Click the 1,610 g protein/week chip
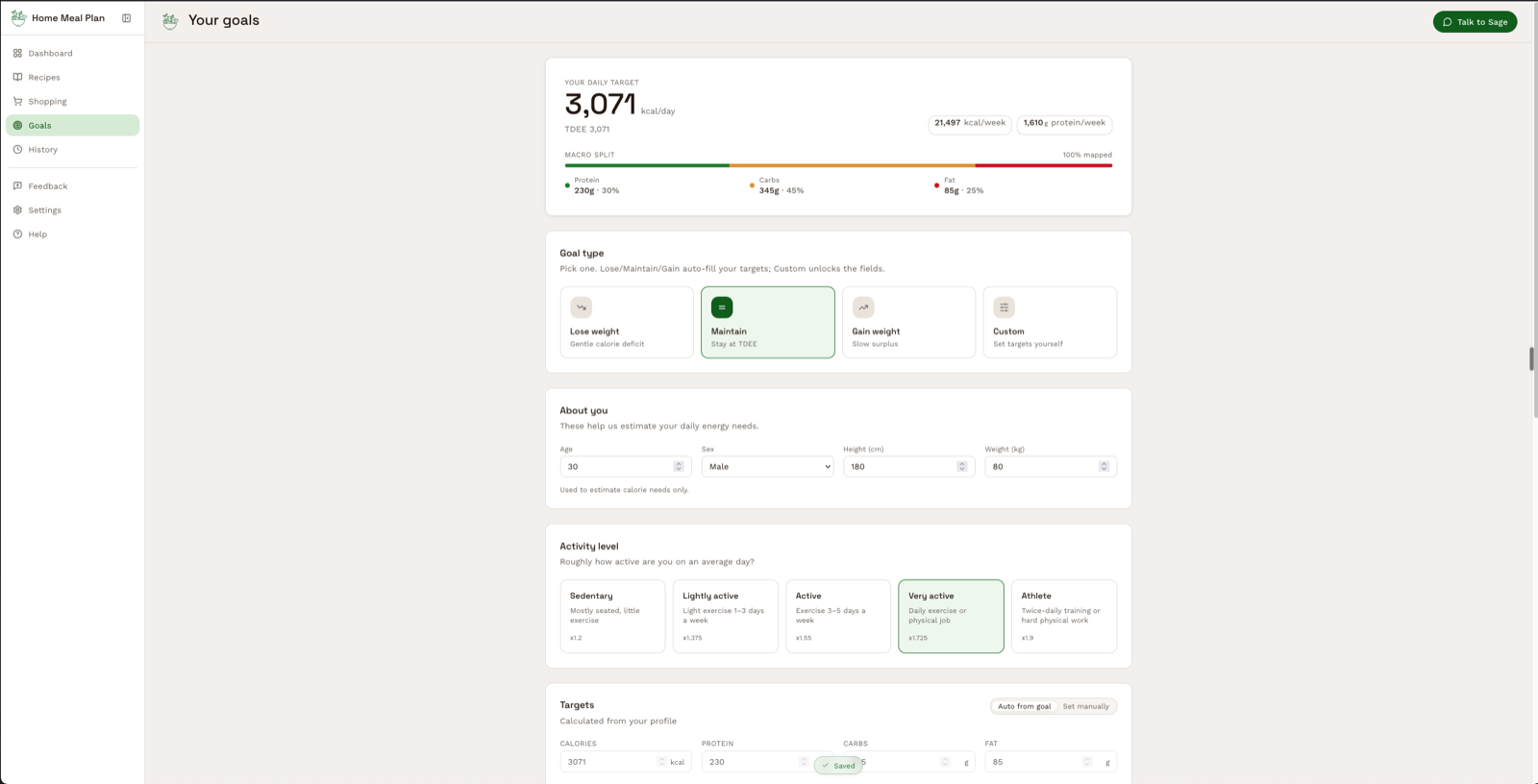 point(1064,123)
